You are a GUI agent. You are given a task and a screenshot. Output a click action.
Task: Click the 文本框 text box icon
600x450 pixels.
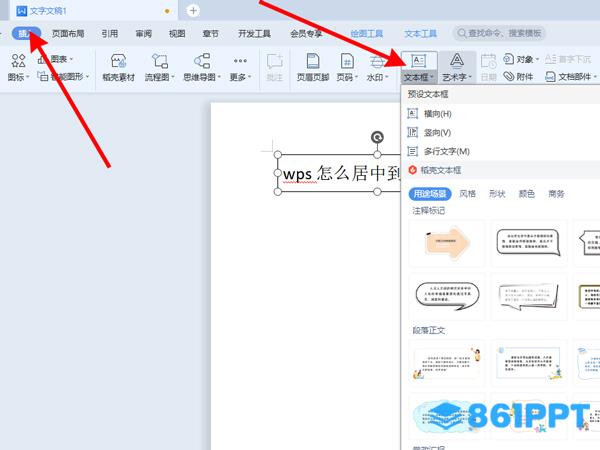[418, 61]
